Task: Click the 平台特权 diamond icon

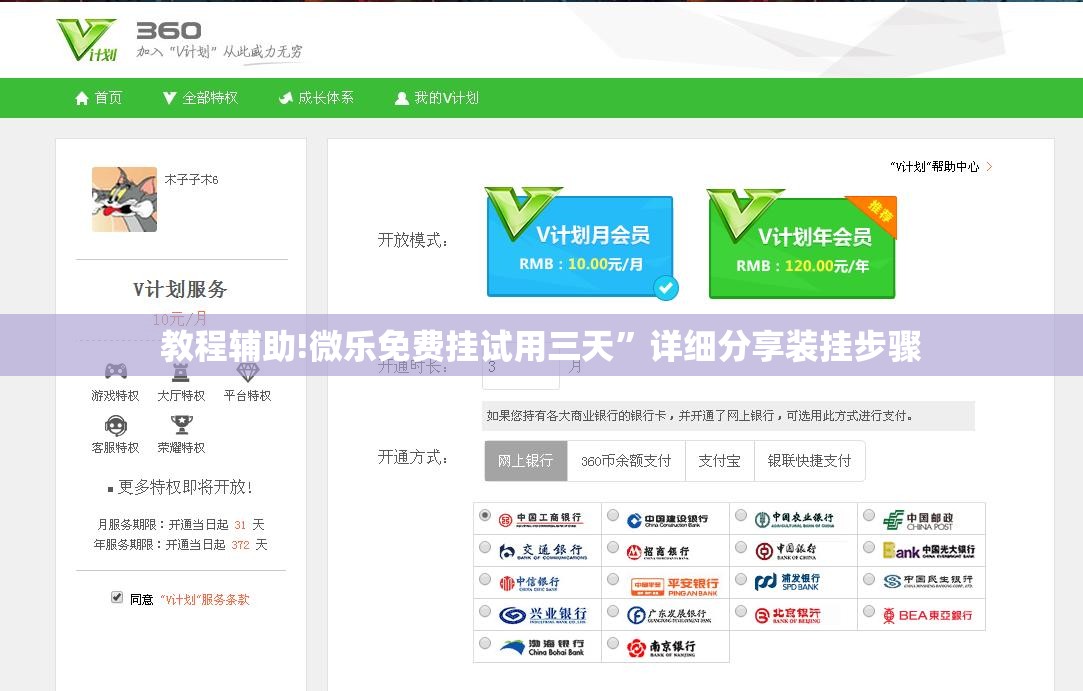Action: [247, 372]
